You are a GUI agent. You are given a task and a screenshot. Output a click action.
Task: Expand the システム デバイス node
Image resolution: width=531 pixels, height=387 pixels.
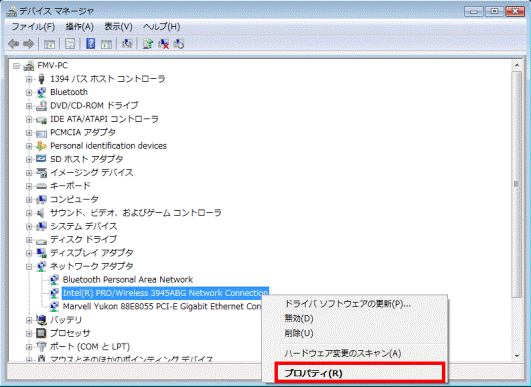(x=29, y=226)
